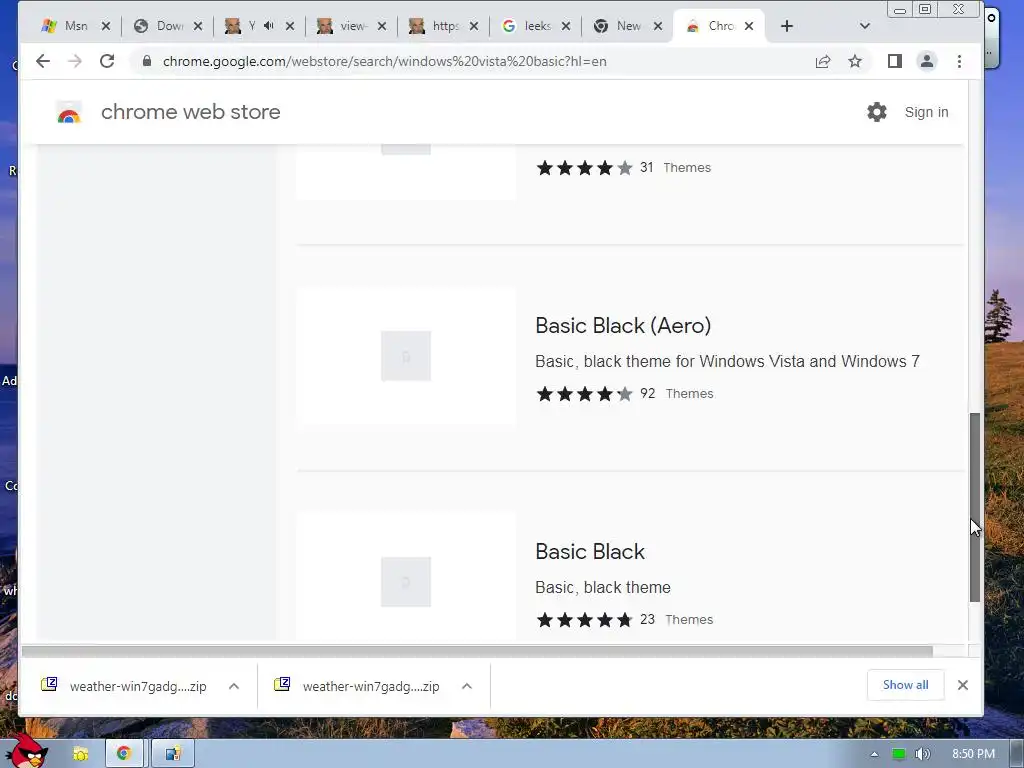Screen dimensions: 1024x768
Task: Click the 92 rating stars
Action: pyautogui.click(x=584, y=394)
